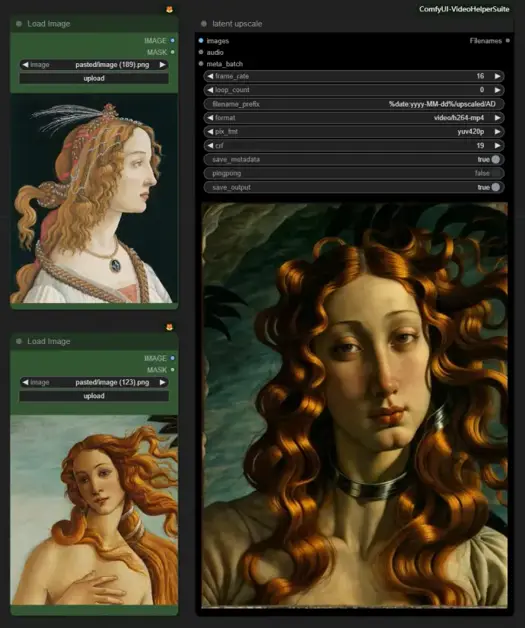Screen dimensions: 525x628
Task: Toggle save_output off
Action: pos(495,187)
